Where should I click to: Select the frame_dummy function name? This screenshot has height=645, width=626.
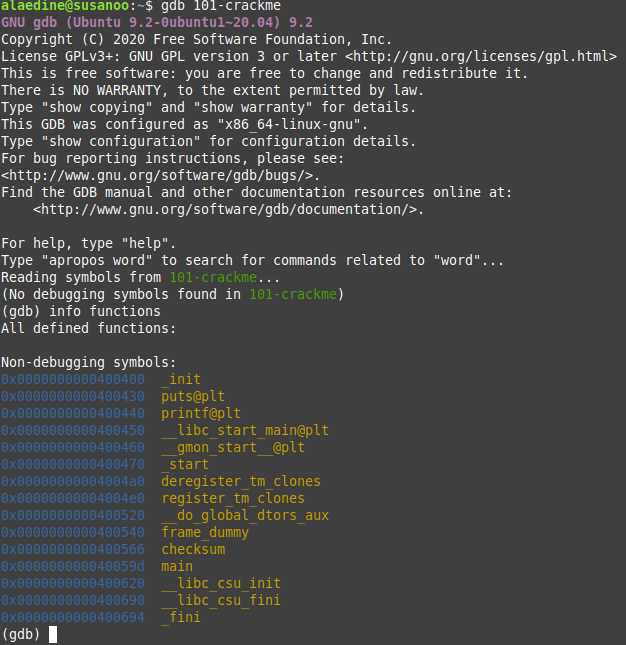(x=205, y=532)
